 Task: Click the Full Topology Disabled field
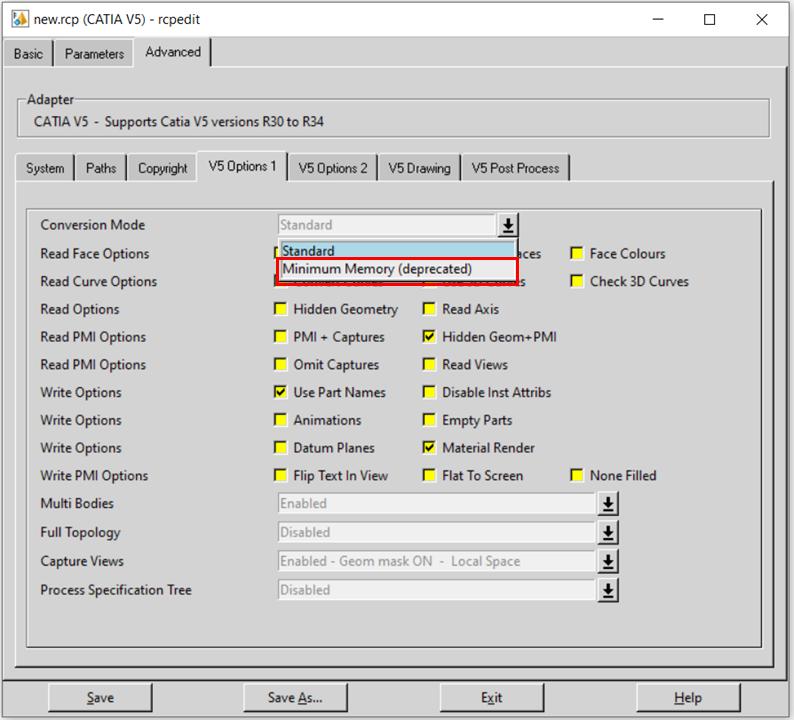[436, 533]
